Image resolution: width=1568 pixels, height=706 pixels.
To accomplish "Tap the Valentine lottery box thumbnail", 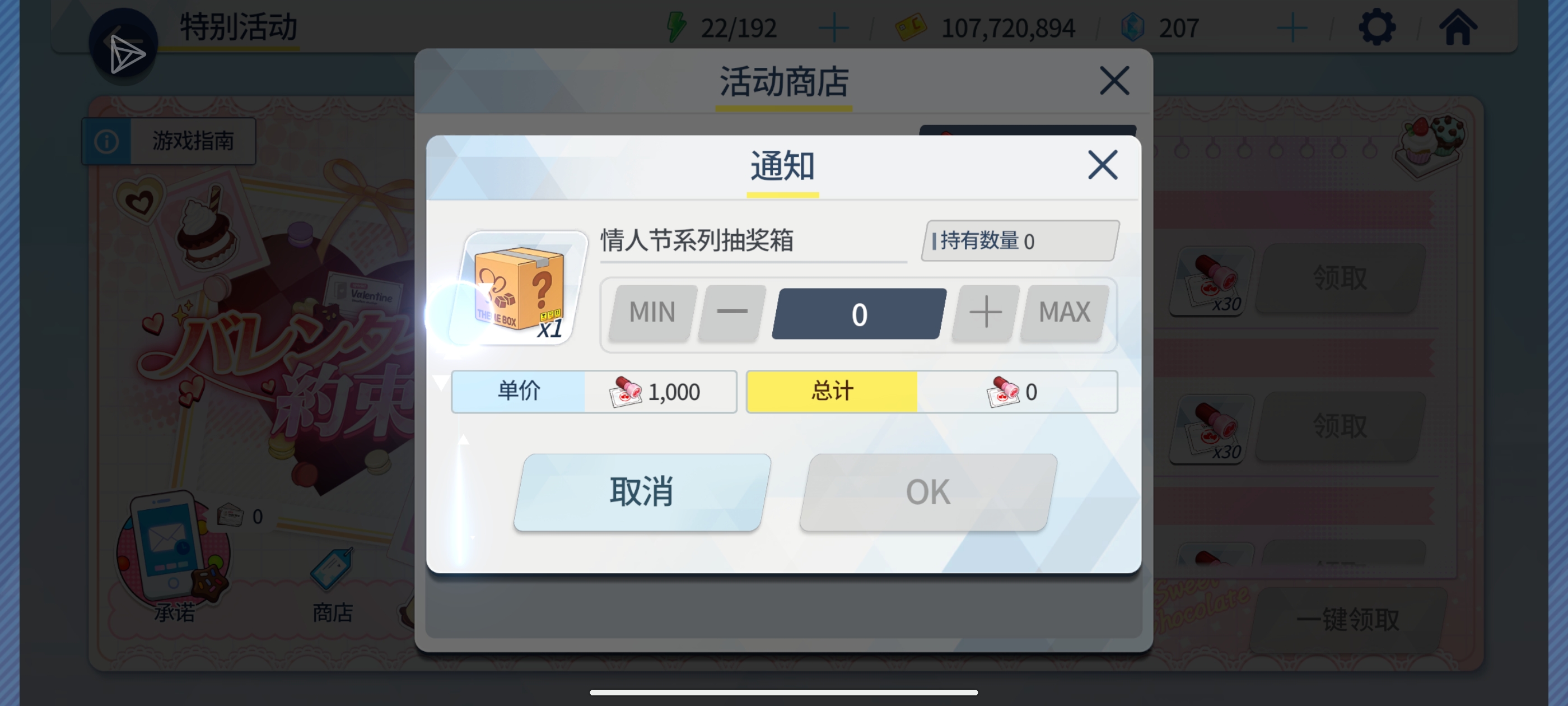I will click(x=519, y=287).
